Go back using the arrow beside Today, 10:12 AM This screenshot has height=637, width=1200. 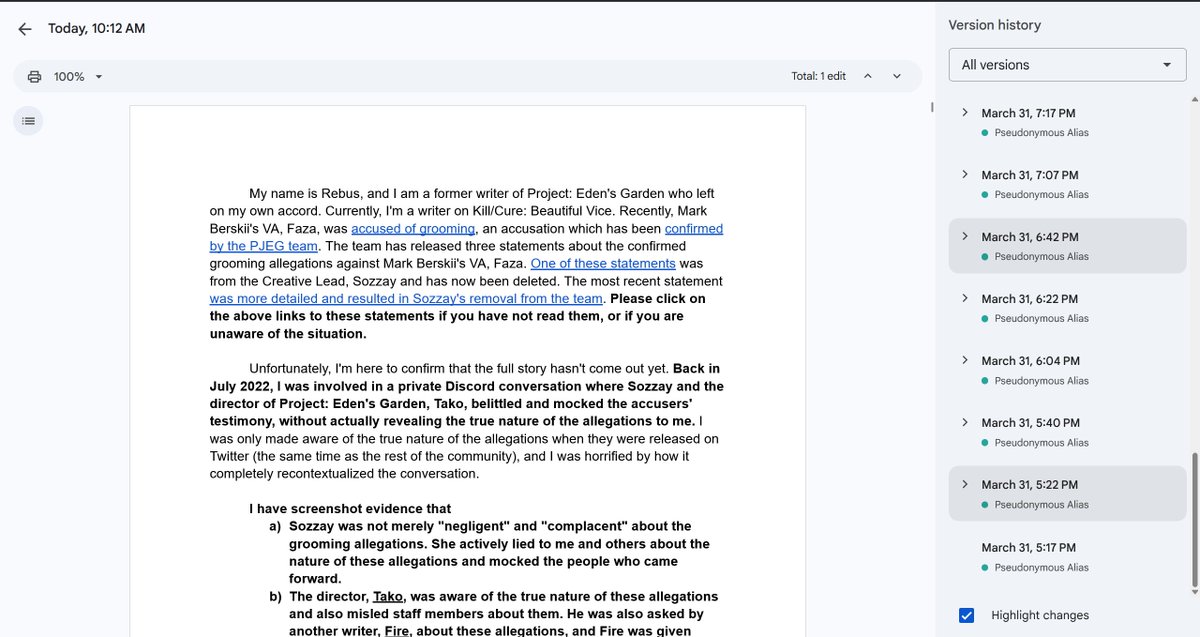pos(25,29)
